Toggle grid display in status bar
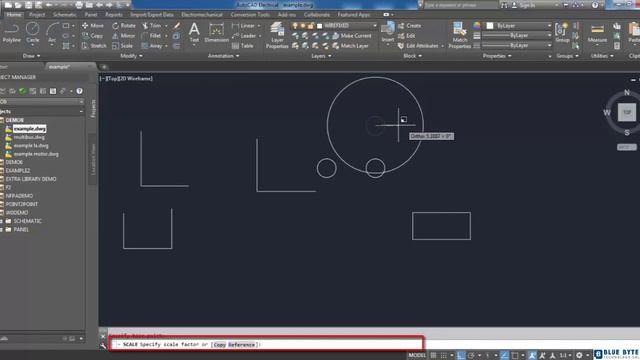 tap(433, 356)
